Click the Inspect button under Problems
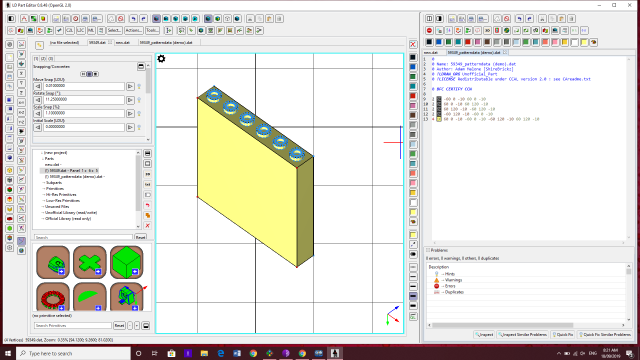 (484, 335)
